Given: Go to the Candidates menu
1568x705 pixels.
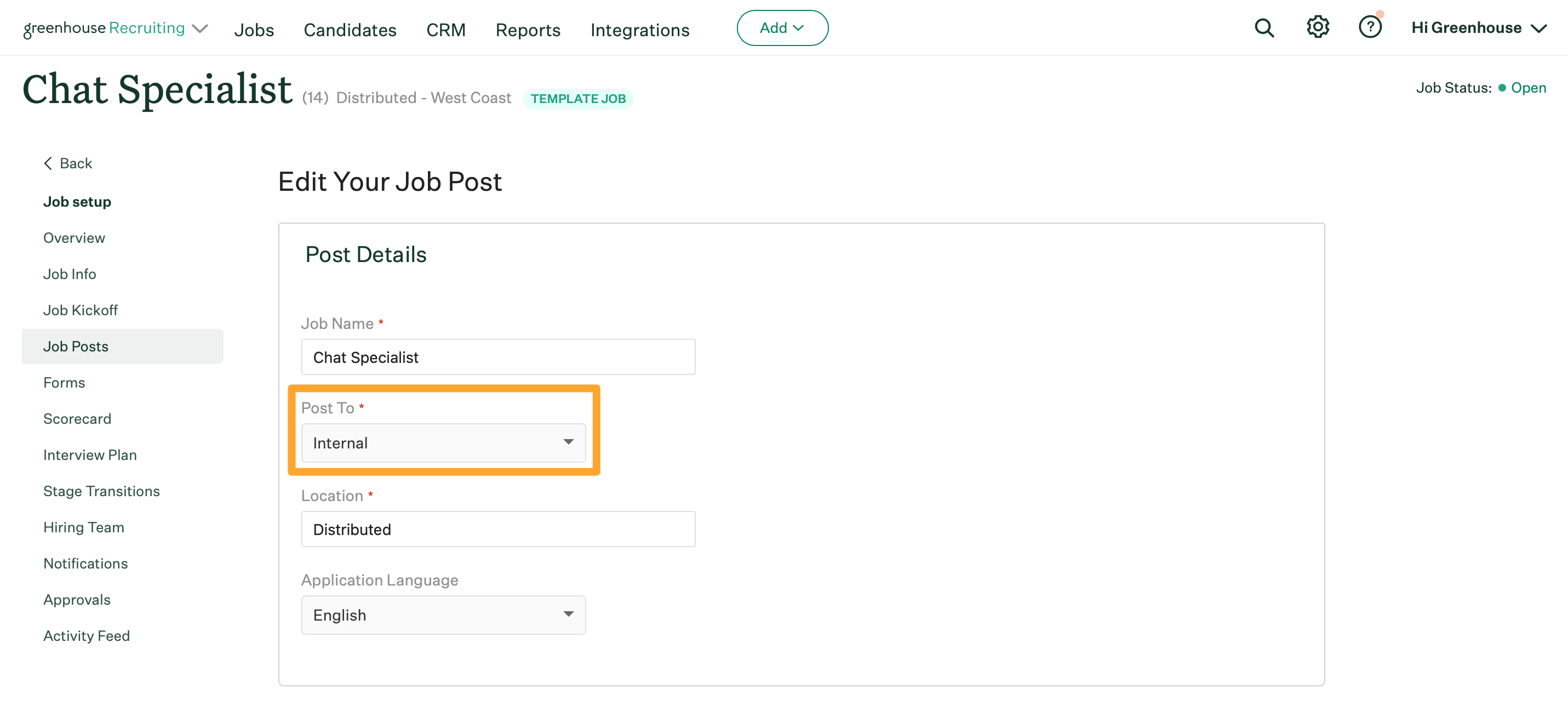Looking at the screenshot, I should pos(350,30).
